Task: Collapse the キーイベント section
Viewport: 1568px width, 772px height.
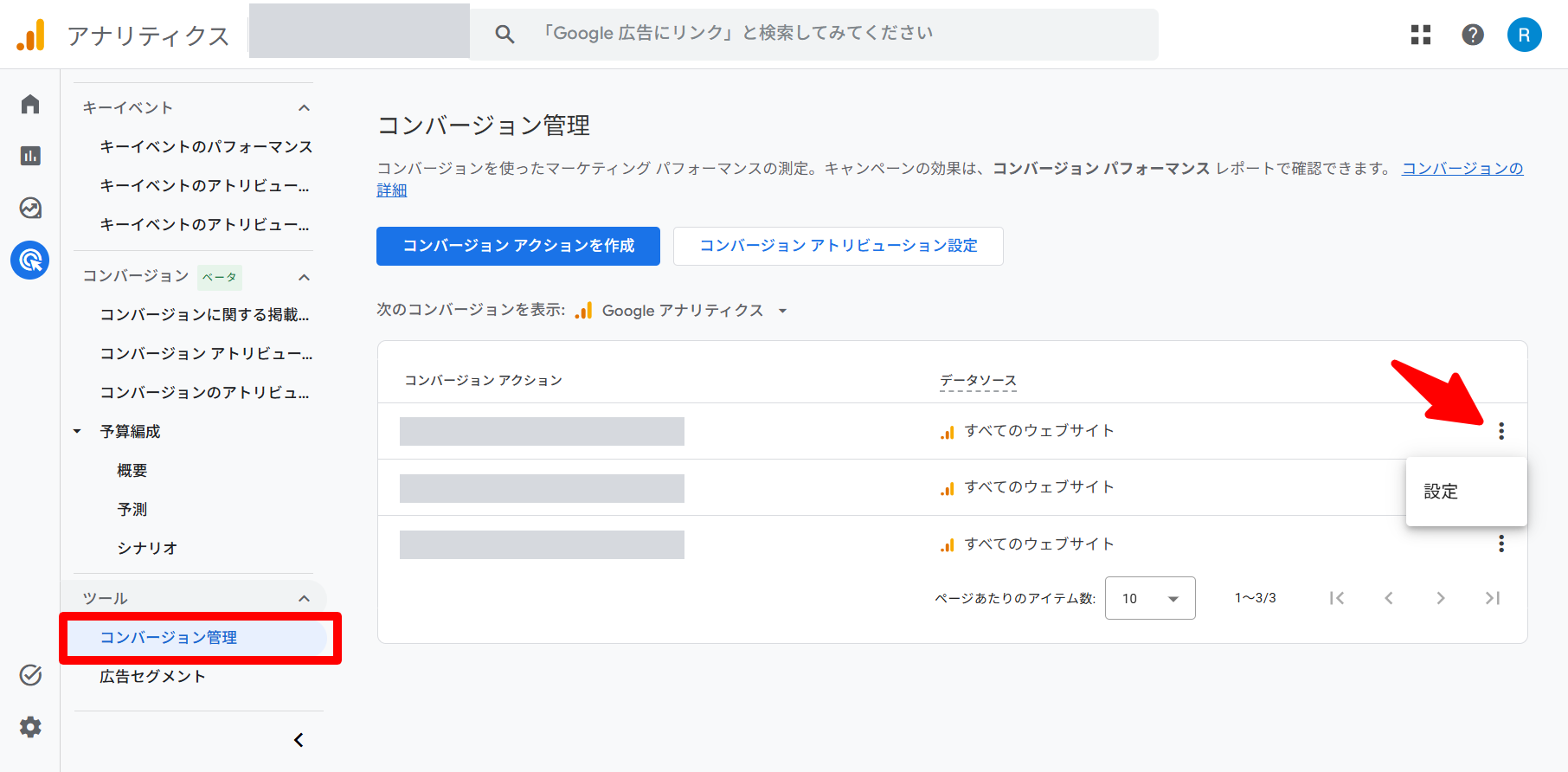Action: tap(304, 108)
